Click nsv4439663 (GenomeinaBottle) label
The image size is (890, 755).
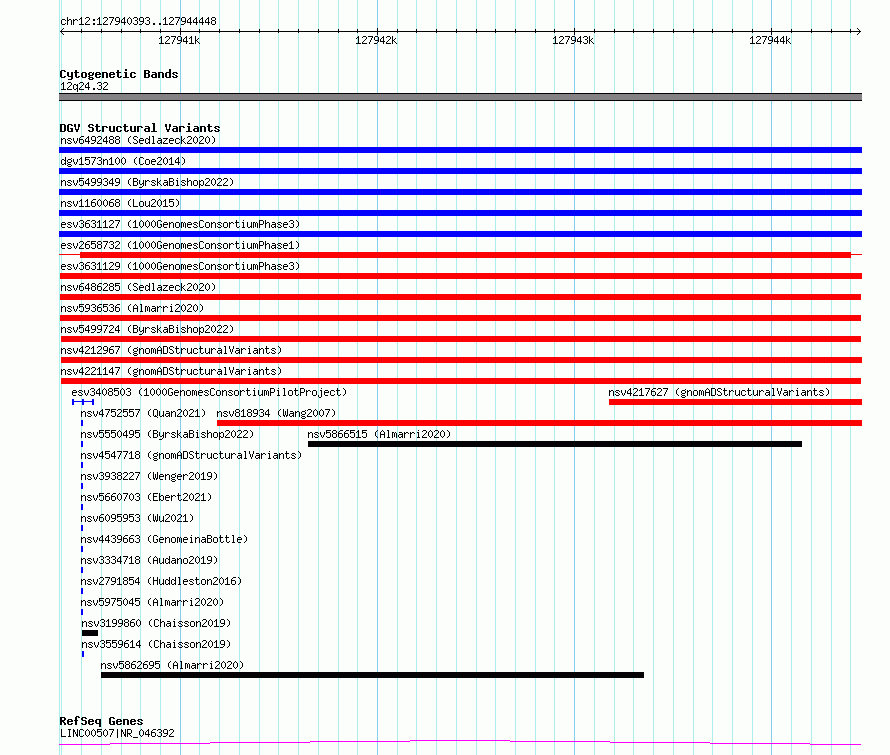tap(164, 539)
